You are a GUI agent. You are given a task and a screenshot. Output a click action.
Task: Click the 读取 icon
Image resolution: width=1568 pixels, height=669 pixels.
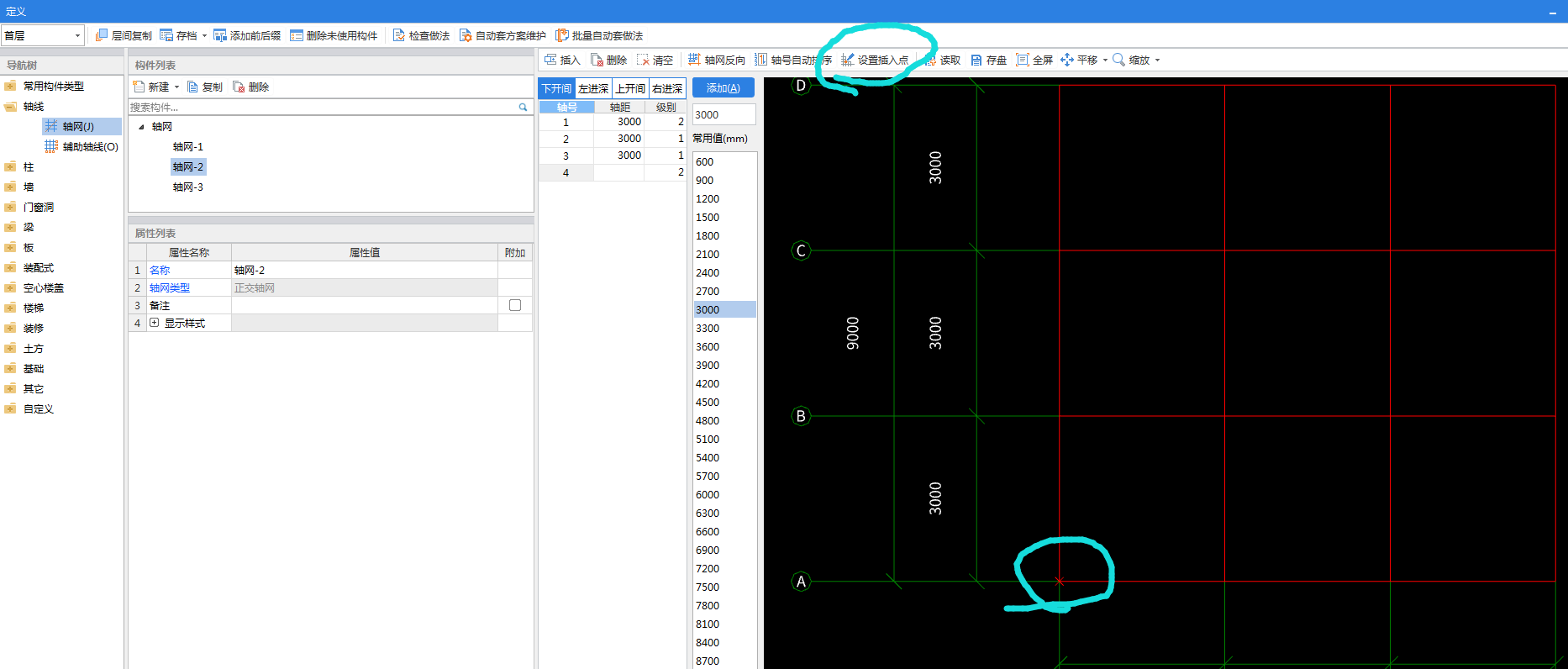[930, 60]
